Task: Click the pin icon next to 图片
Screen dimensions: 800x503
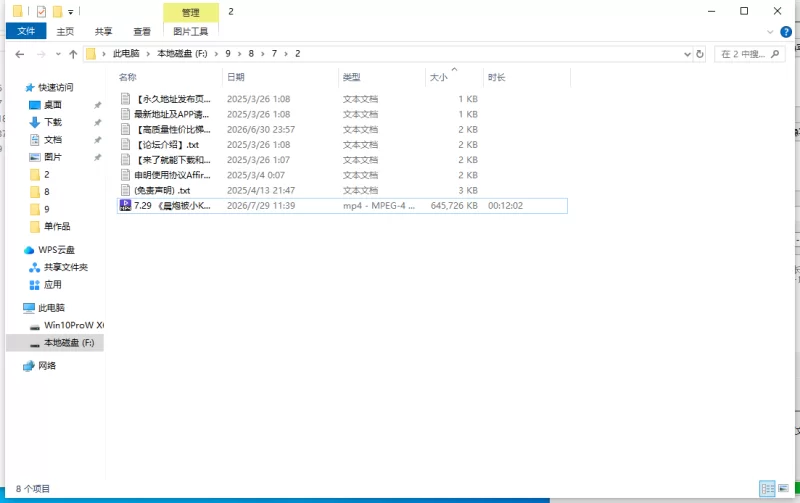Action: point(97,157)
